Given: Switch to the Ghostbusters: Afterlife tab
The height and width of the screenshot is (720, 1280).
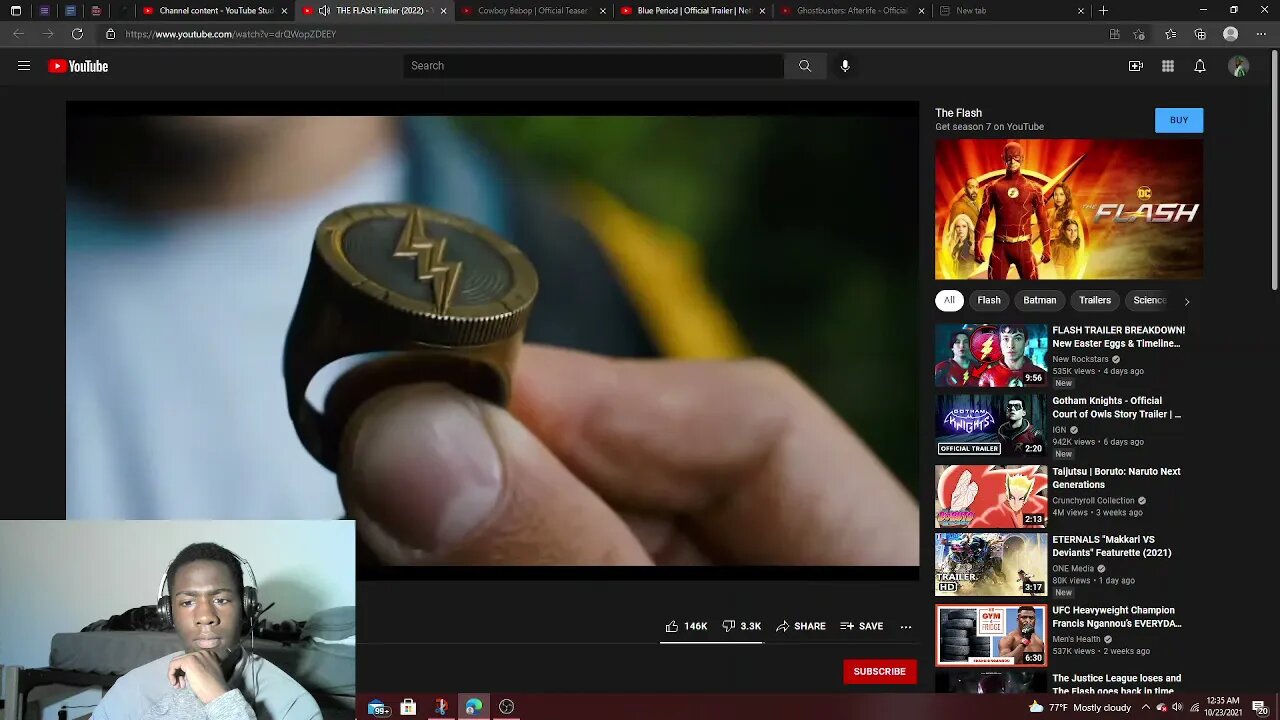Looking at the screenshot, I should point(851,10).
